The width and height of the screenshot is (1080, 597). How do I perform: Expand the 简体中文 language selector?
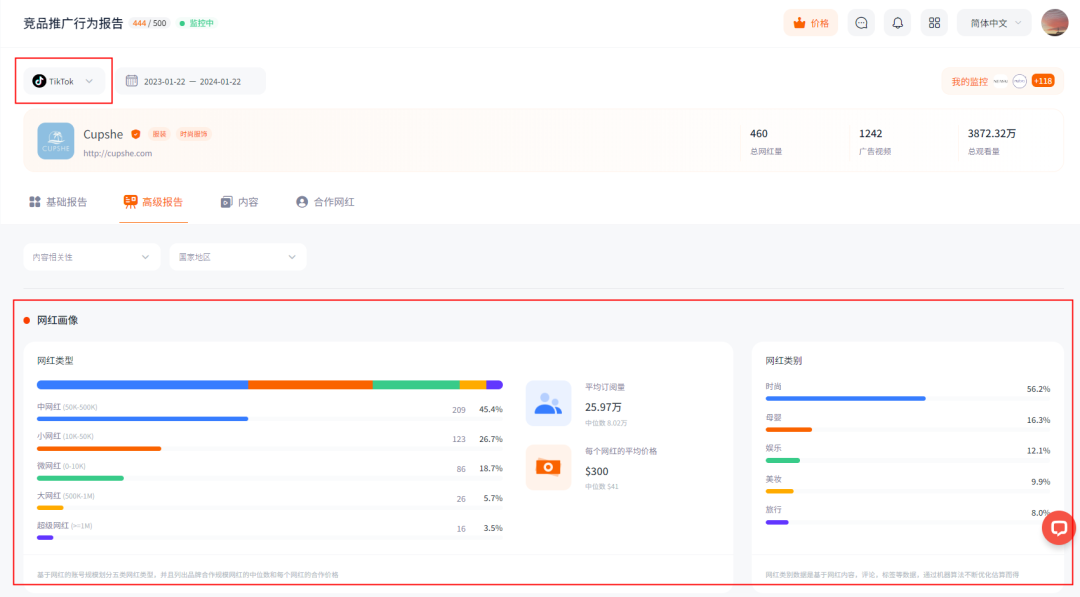point(993,23)
